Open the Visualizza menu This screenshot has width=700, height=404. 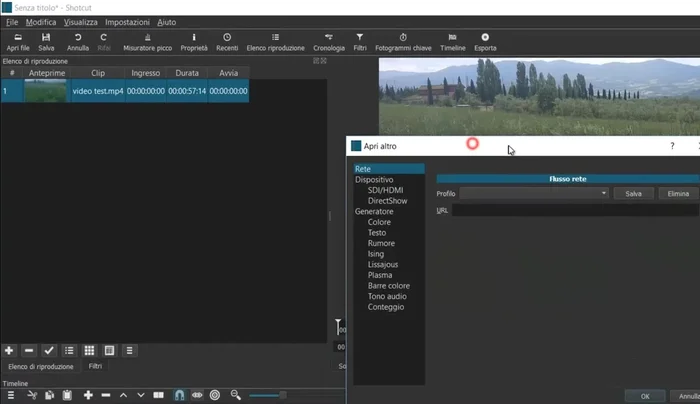pos(81,22)
